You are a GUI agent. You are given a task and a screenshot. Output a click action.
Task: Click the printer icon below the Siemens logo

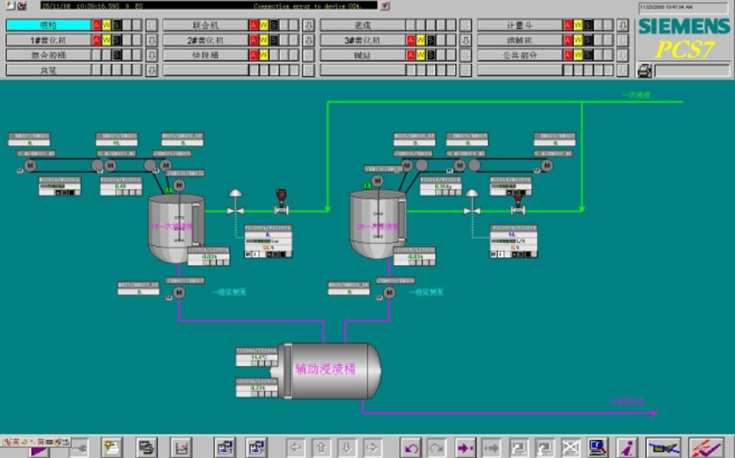click(x=645, y=69)
